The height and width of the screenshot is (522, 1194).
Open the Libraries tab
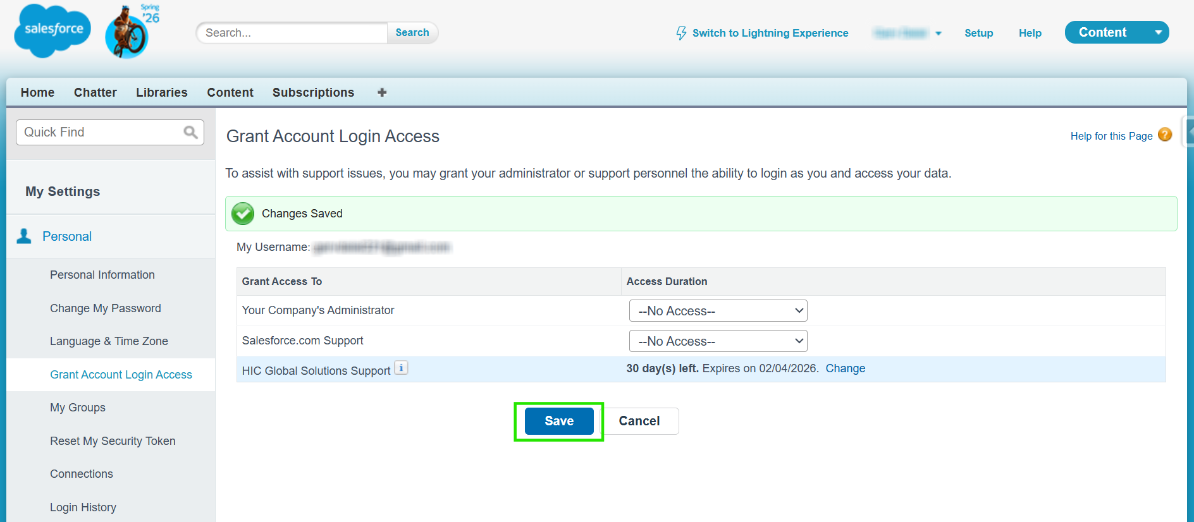[x=162, y=92]
